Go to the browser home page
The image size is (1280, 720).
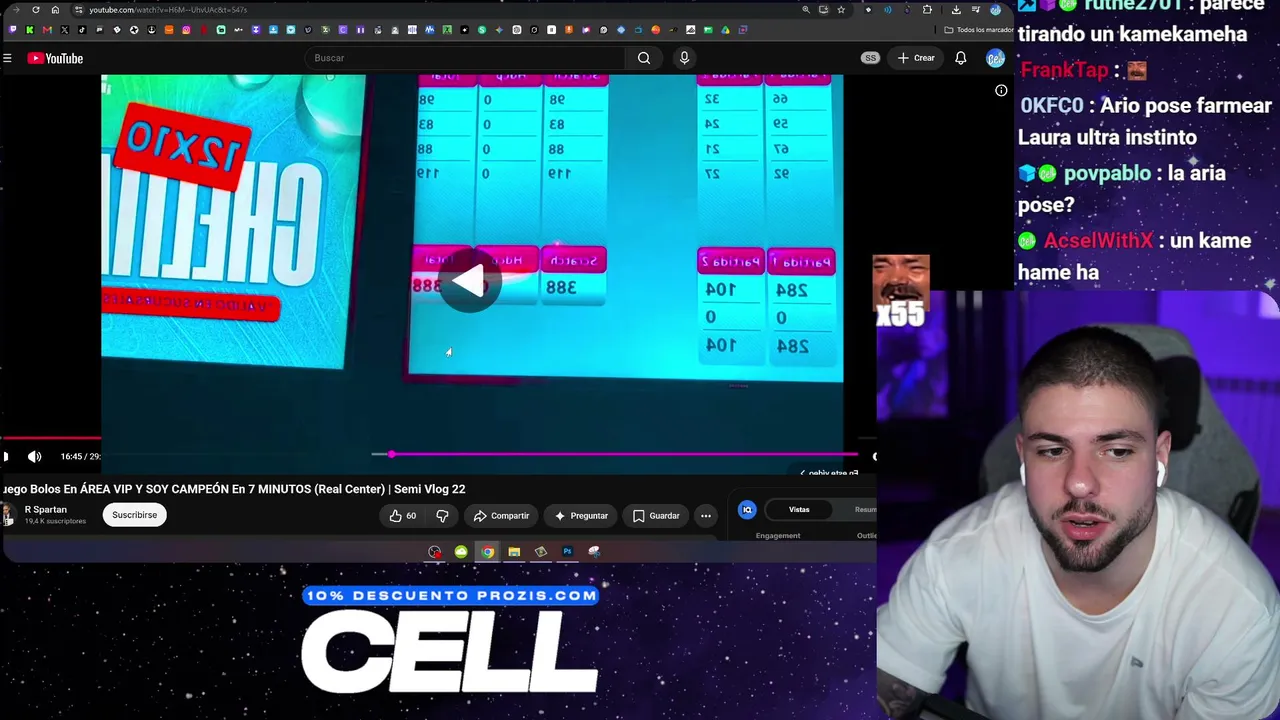coord(55,10)
